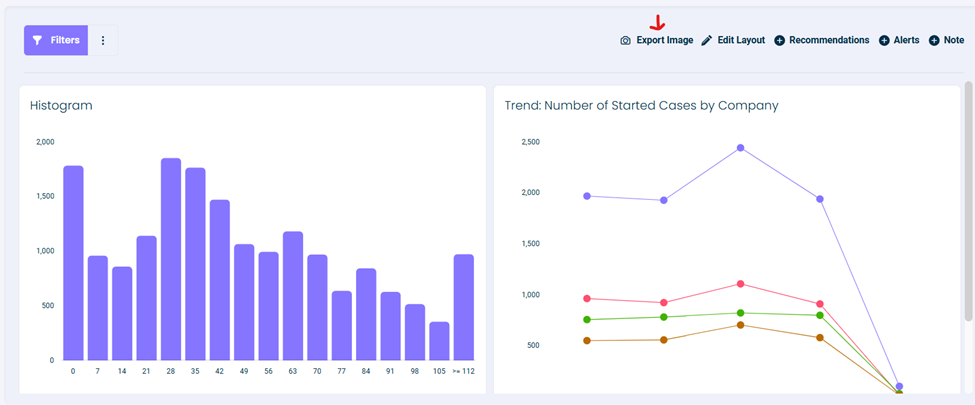Click the purple line's first data point
The image size is (975, 405).
point(586,196)
